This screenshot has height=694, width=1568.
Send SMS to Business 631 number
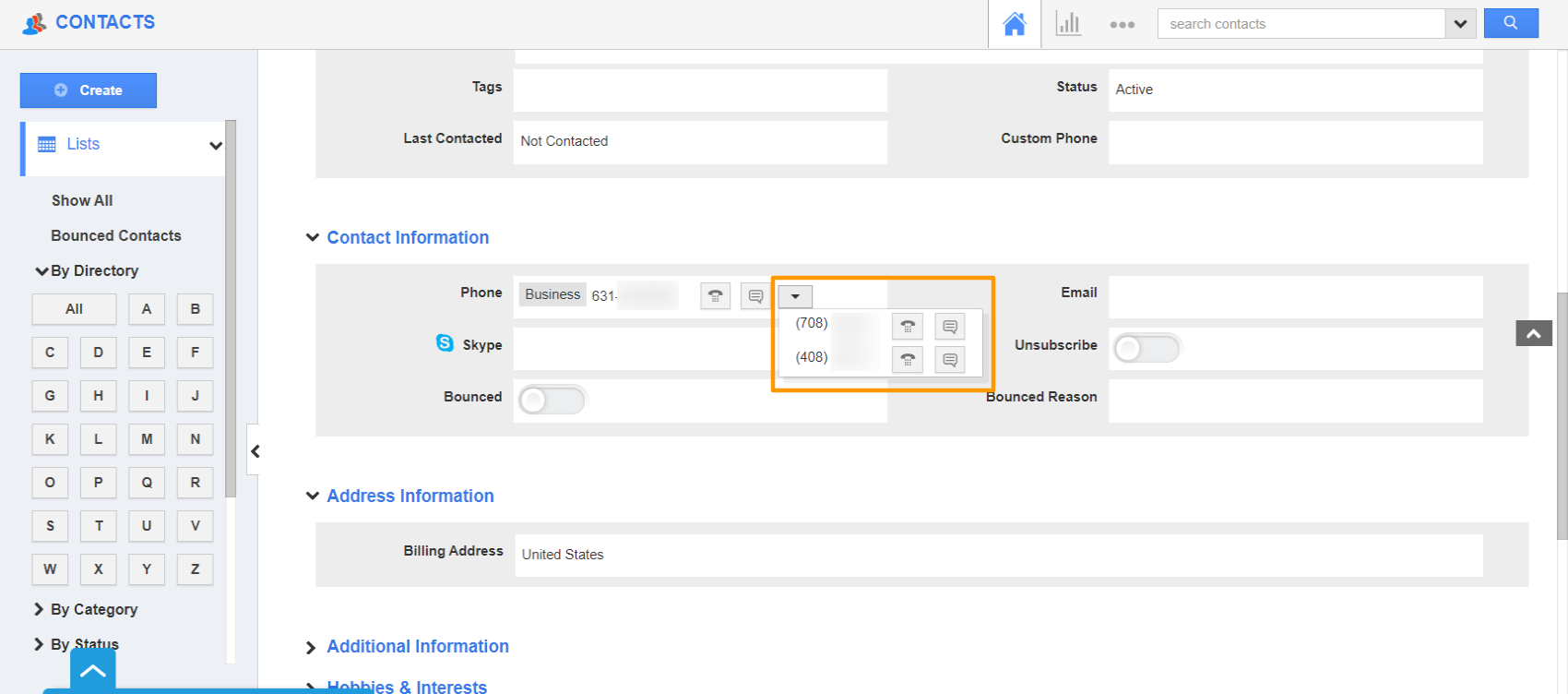755,296
